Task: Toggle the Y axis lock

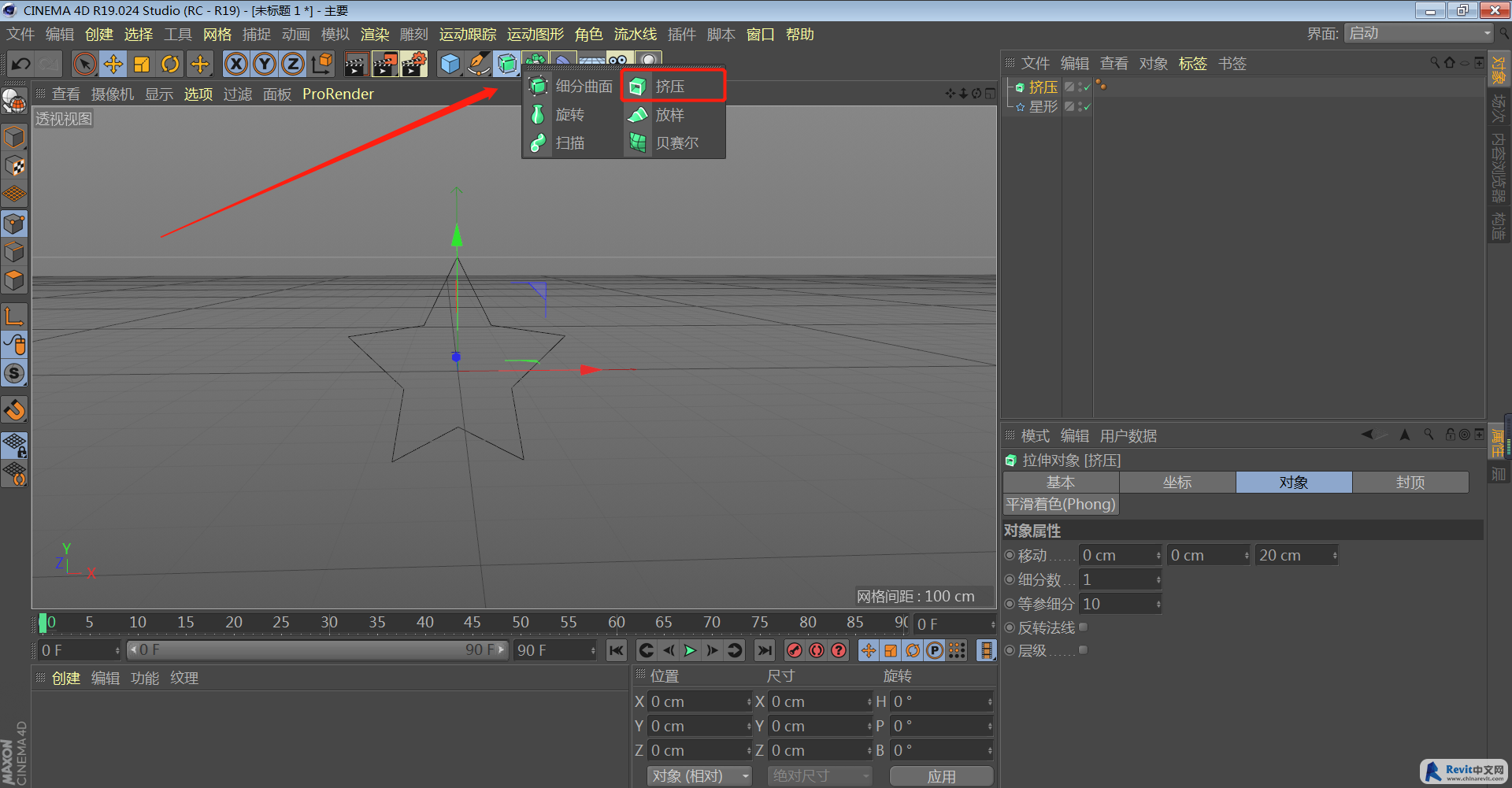Action: [x=265, y=64]
